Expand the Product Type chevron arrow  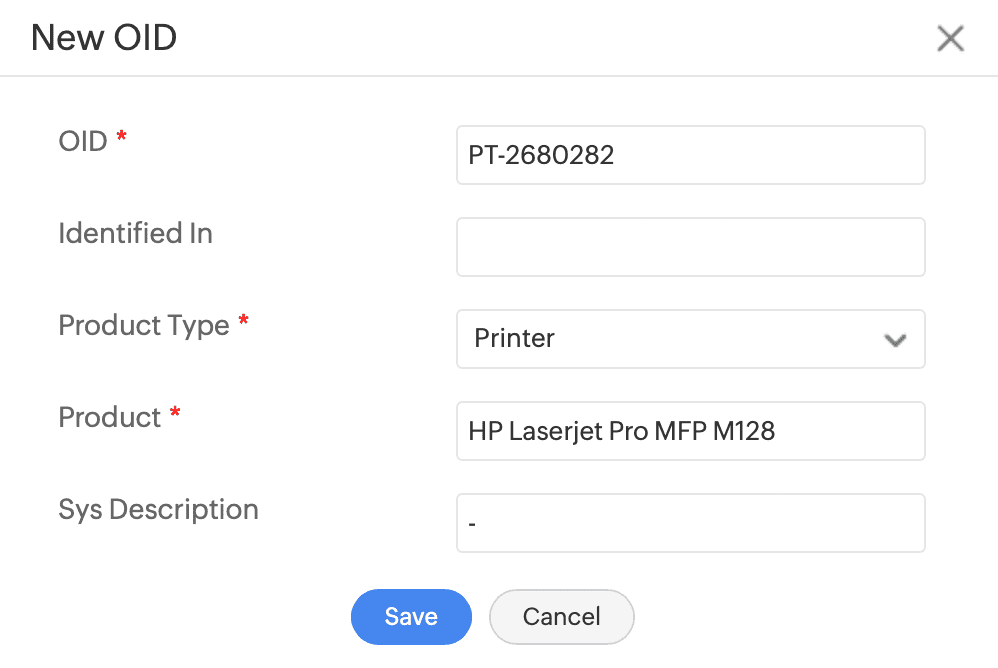pyautogui.click(x=895, y=340)
